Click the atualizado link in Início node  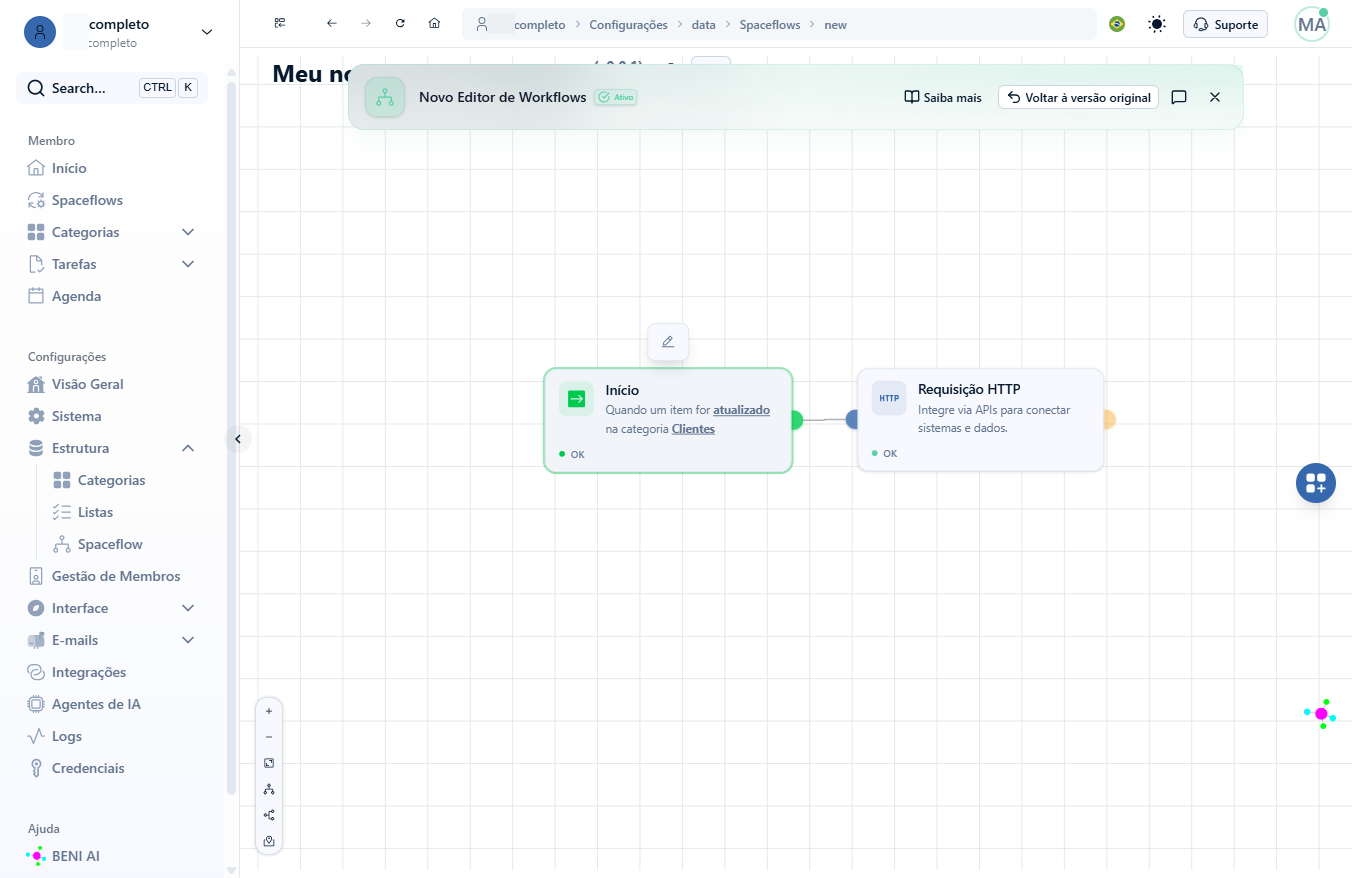(x=741, y=410)
